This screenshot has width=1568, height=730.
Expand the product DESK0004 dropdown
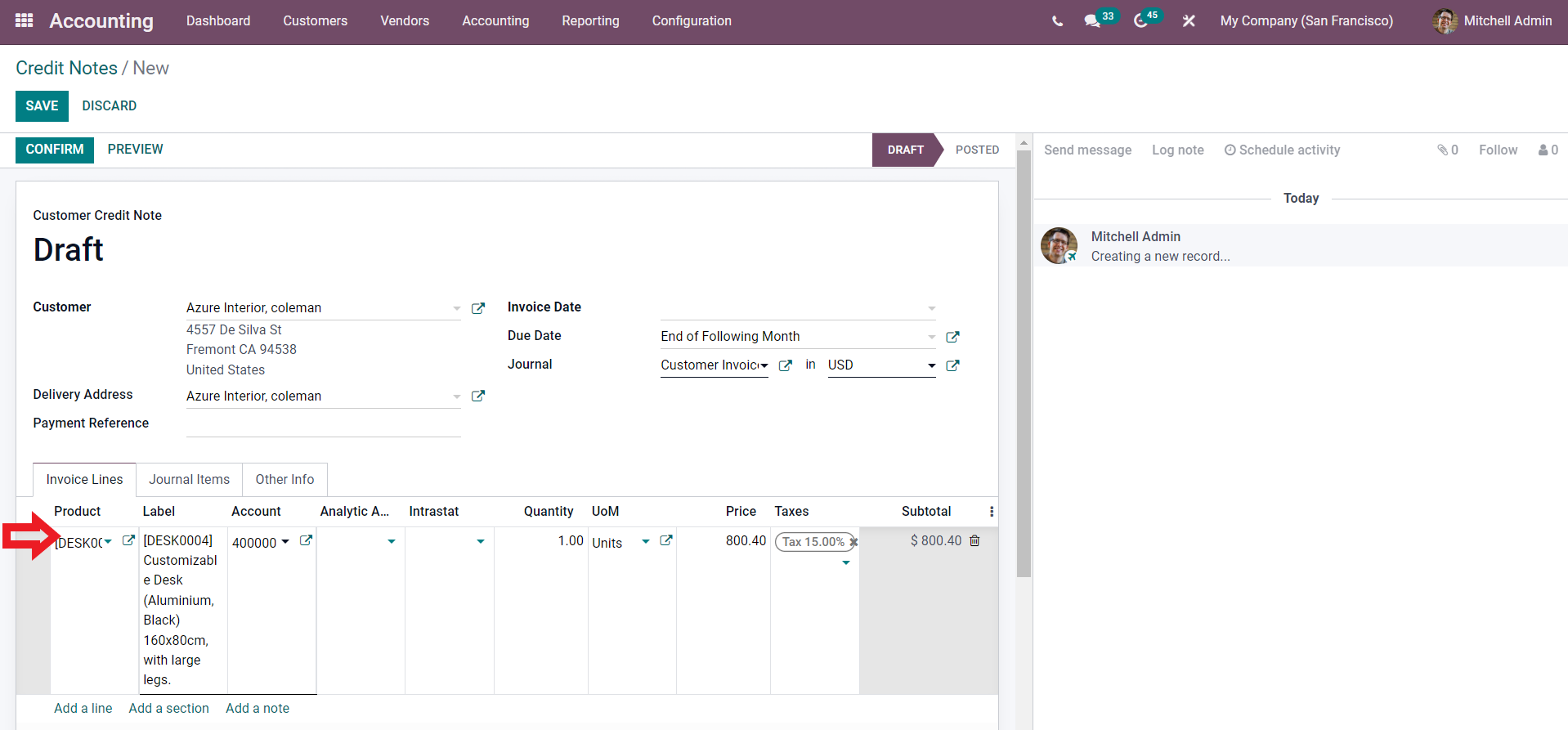click(108, 541)
